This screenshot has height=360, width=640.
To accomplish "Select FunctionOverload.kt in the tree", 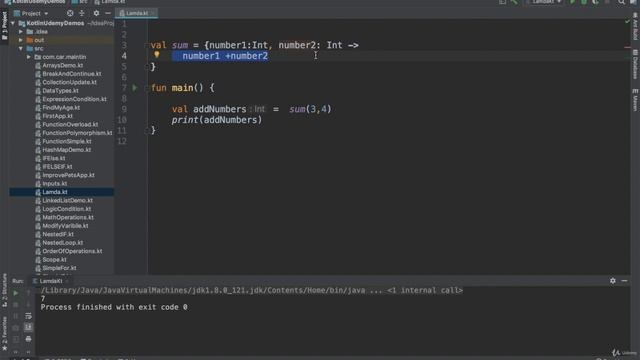I will pos(70,124).
